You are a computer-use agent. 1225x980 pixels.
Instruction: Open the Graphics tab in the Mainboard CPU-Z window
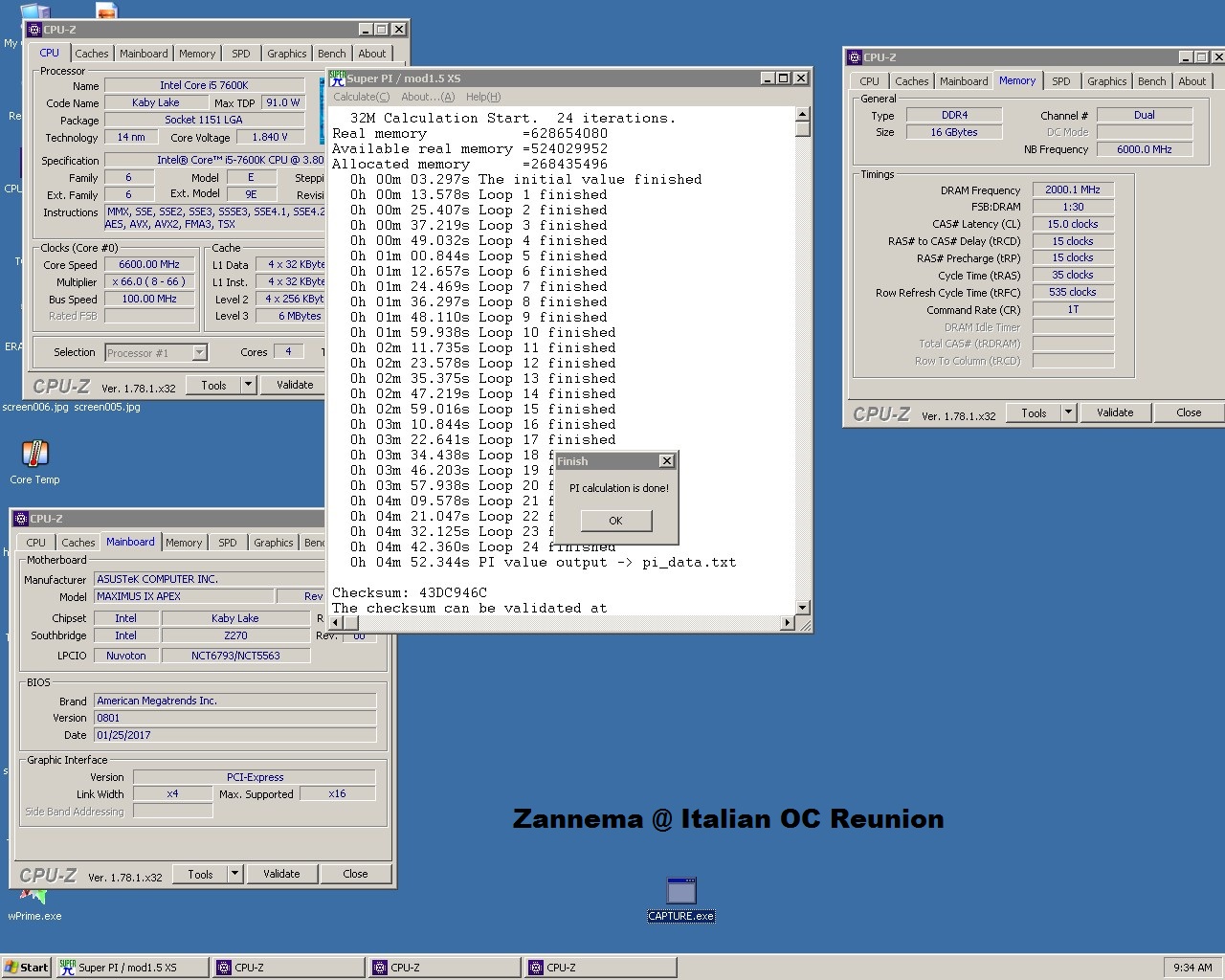[x=274, y=543]
